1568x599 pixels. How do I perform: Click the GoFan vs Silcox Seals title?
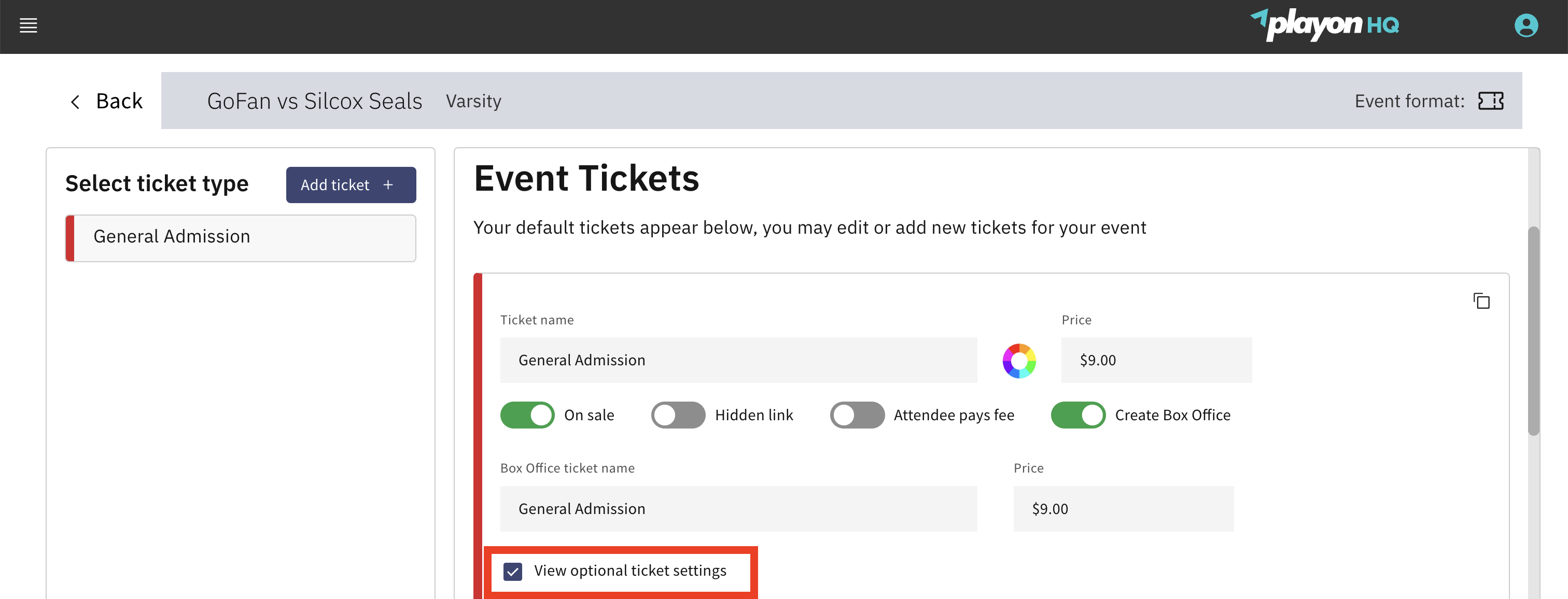pyautogui.click(x=314, y=101)
